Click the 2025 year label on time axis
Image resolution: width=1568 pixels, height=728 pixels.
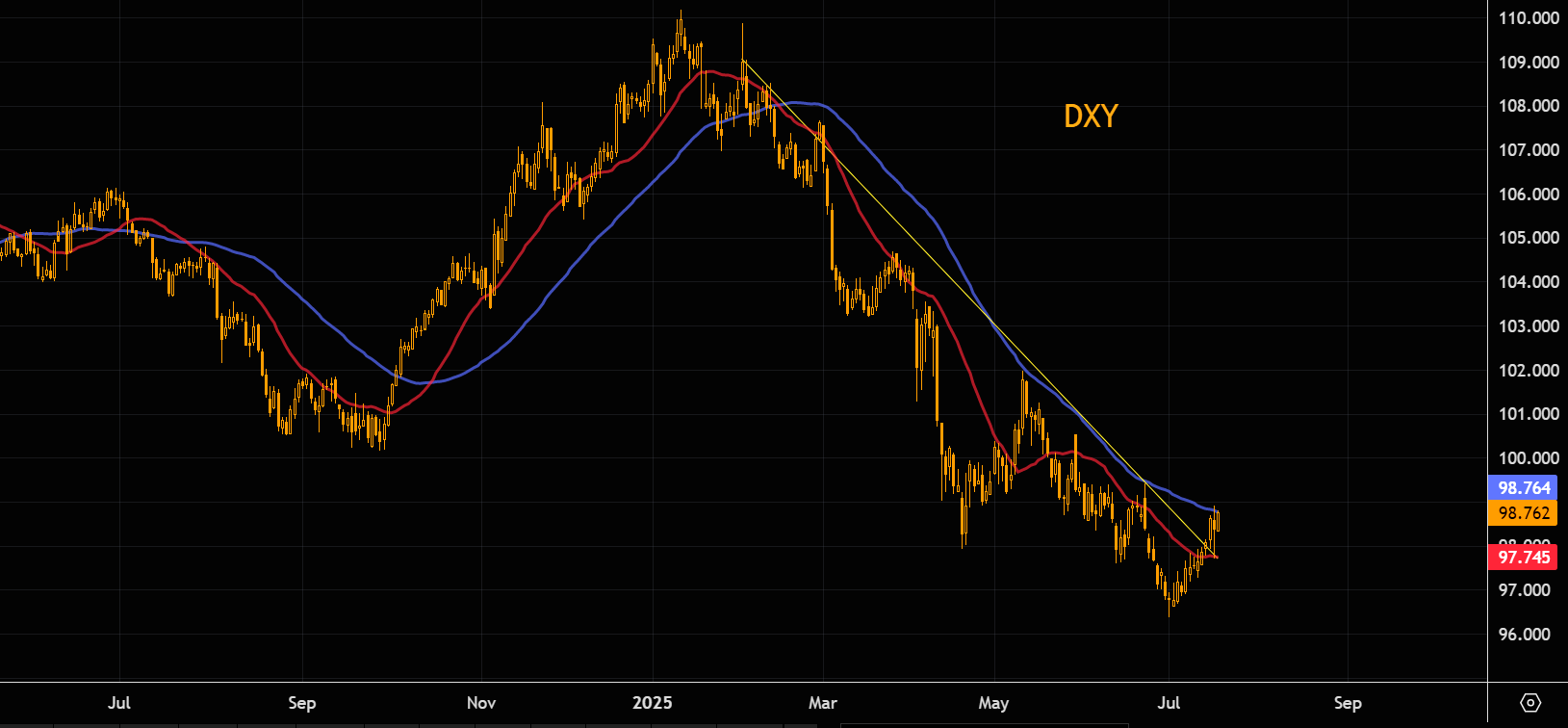[652, 703]
